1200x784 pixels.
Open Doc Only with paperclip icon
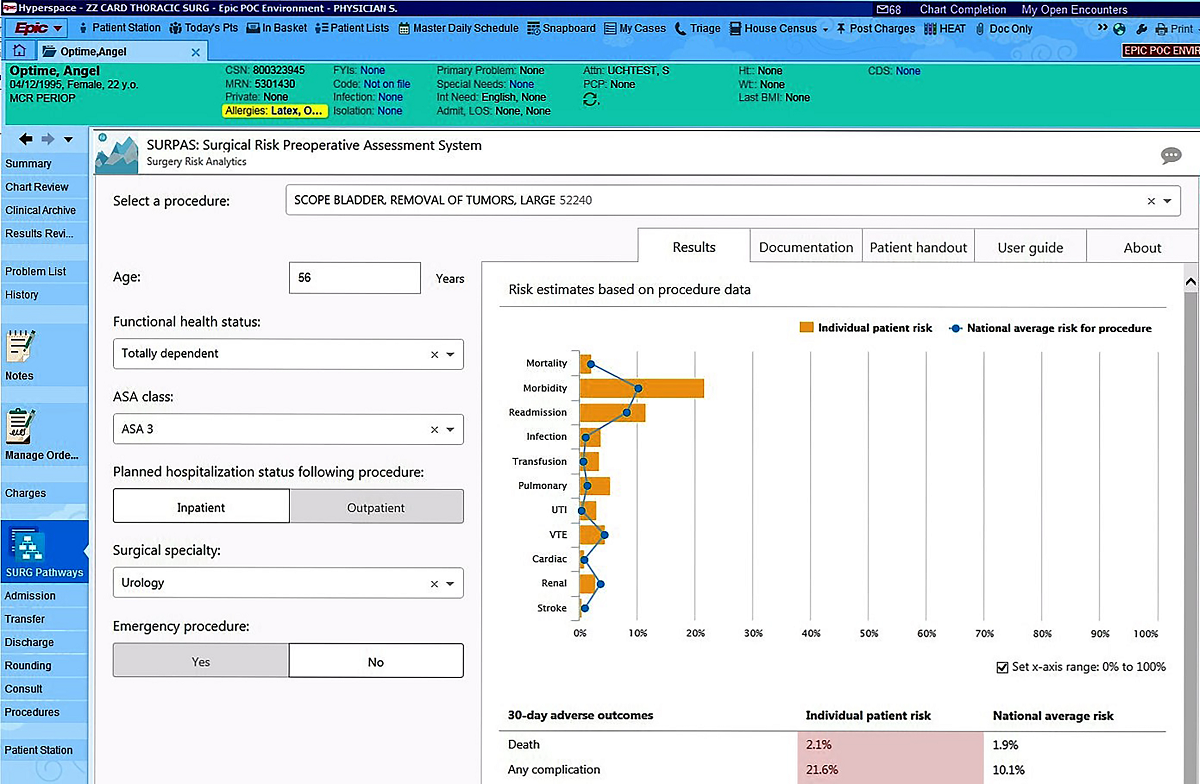(1003, 28)
